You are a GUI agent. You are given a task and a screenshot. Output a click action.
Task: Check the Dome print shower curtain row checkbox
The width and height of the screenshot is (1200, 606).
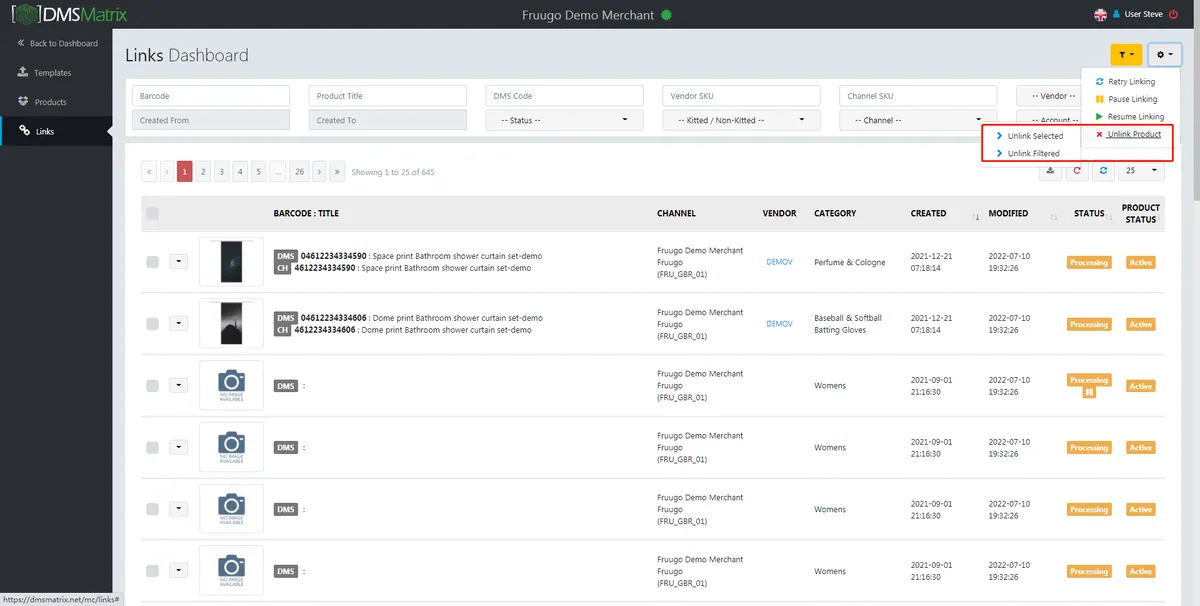click(152, 324)
